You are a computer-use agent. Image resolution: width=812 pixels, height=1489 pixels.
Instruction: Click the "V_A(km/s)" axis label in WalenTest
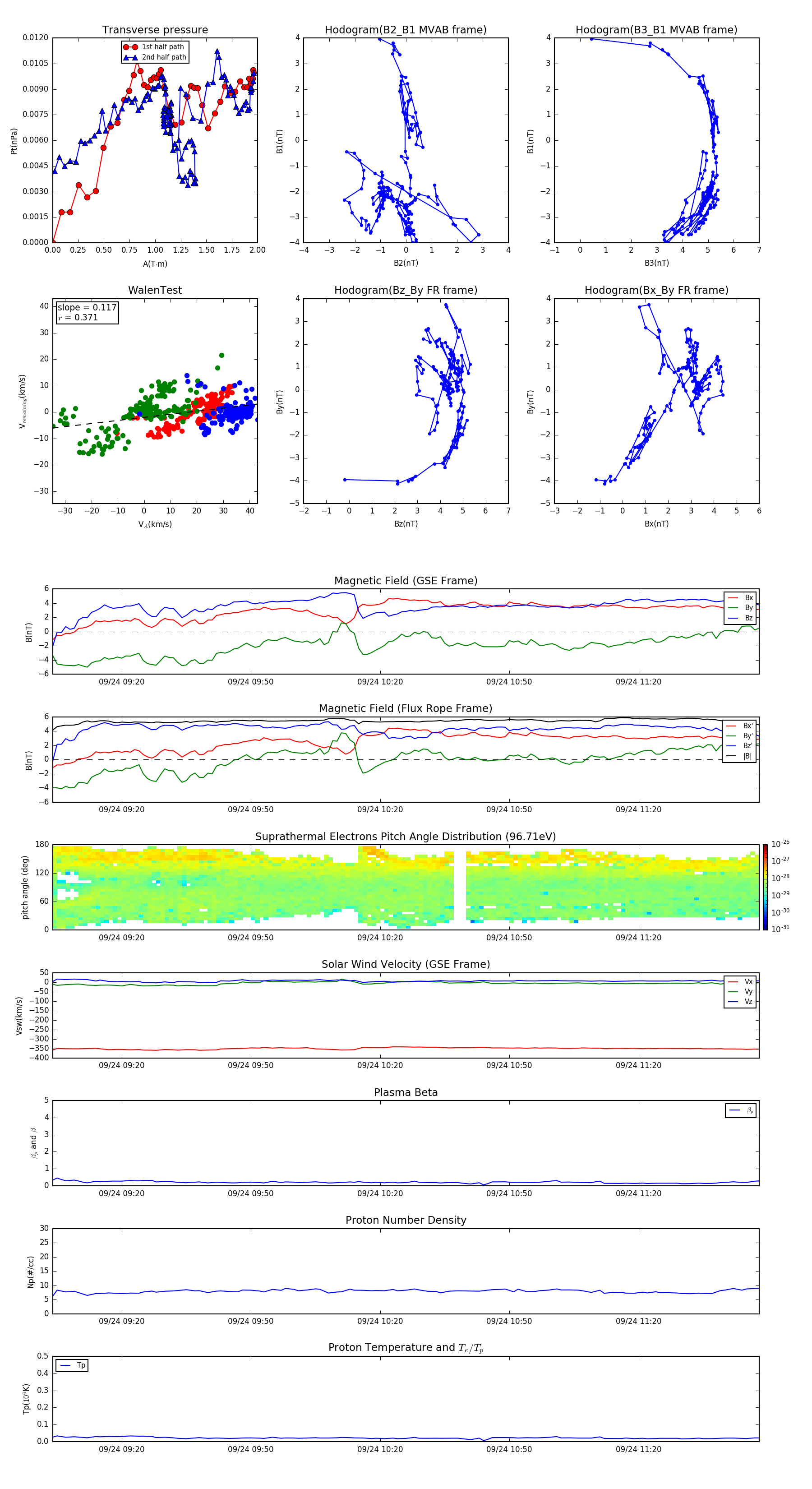coord(155,524)
